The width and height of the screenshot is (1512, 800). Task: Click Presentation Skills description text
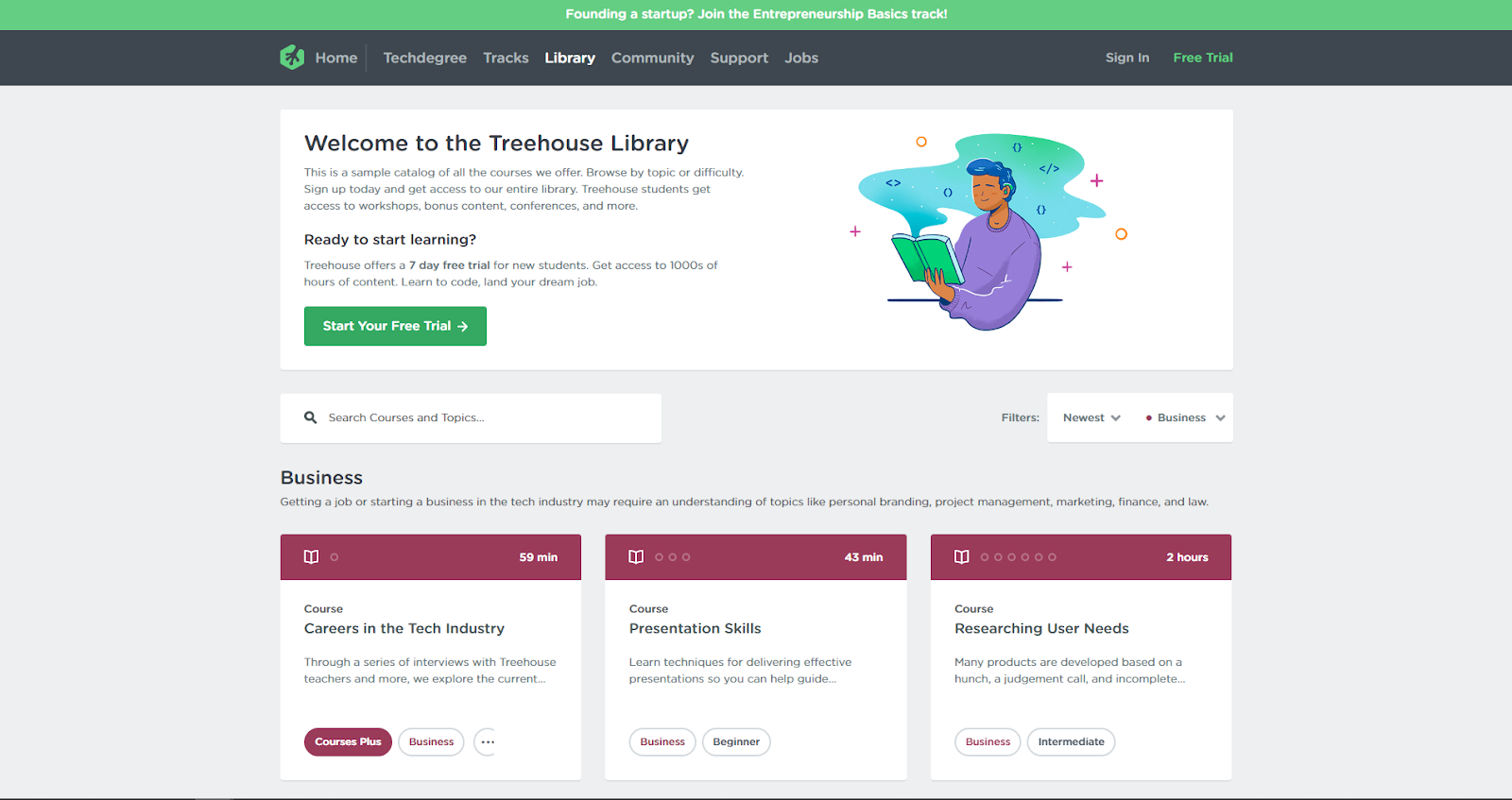tap(740, 671)
